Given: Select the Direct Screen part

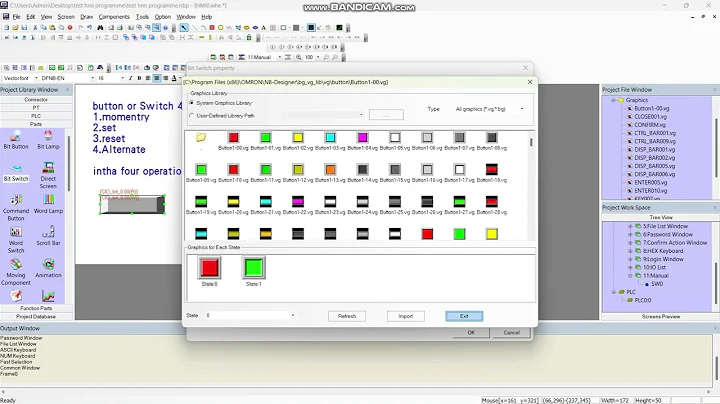Looking at the screenshot, I should click(x=48, y=175).
